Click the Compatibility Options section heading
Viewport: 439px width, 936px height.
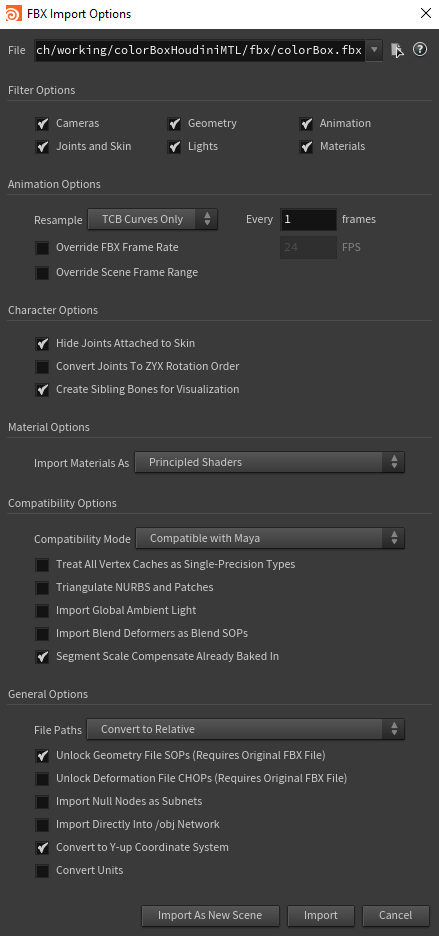tap(62, 503)
